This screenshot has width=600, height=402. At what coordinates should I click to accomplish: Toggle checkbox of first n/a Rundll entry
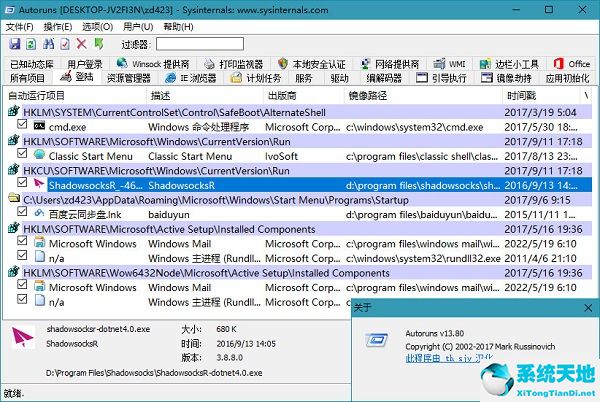[22, 255]
